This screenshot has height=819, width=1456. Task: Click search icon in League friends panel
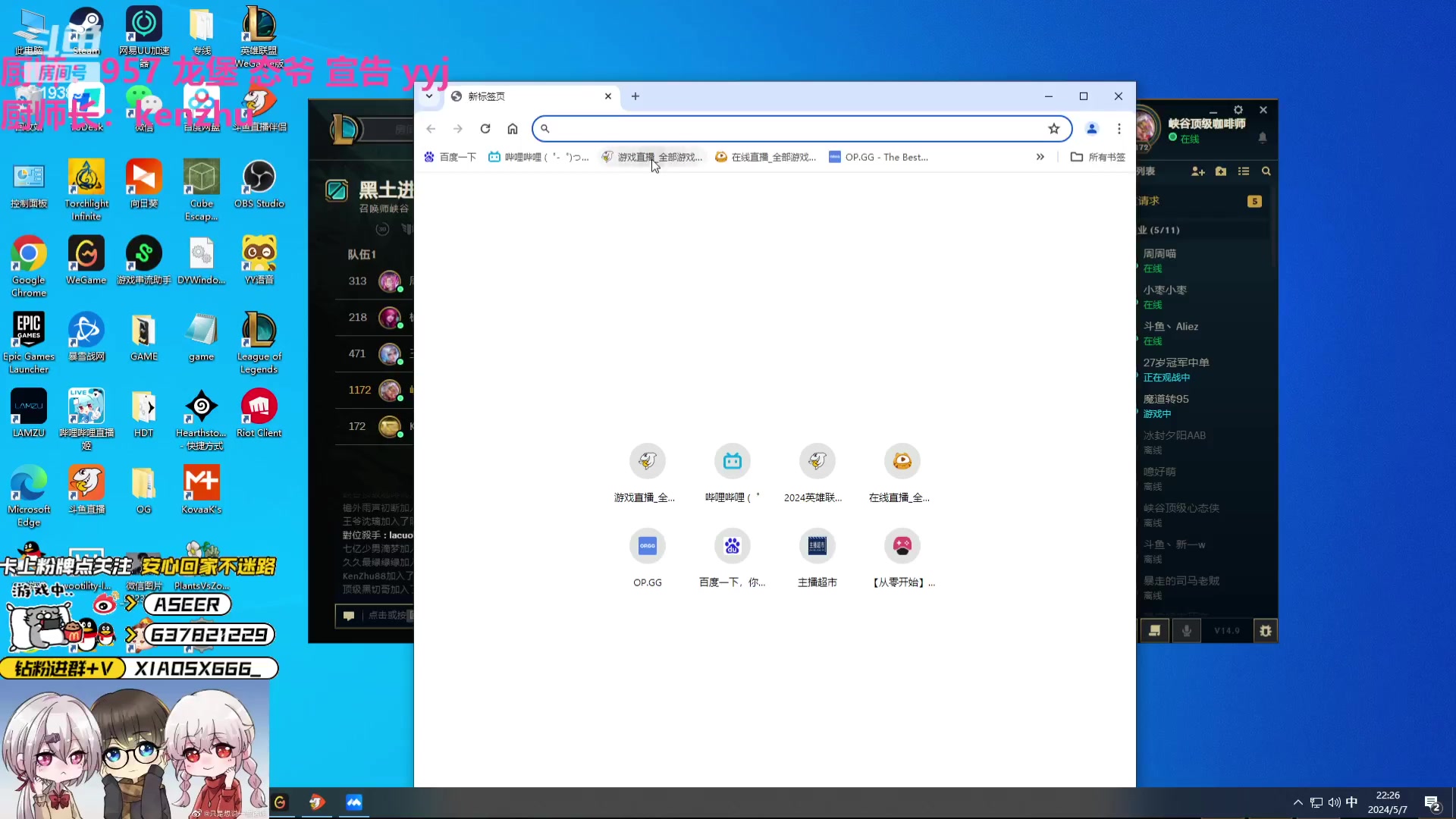click(x=1266, y=171)
